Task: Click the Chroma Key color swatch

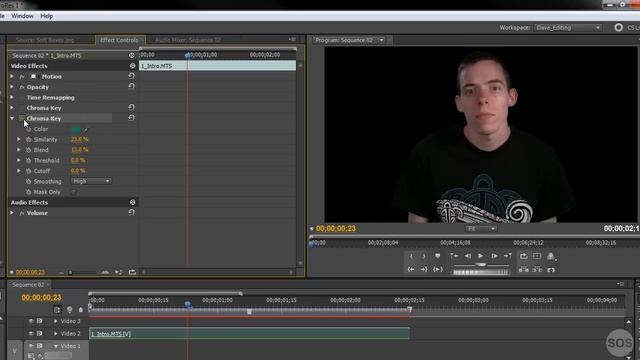Action: (x=76, y=129)
